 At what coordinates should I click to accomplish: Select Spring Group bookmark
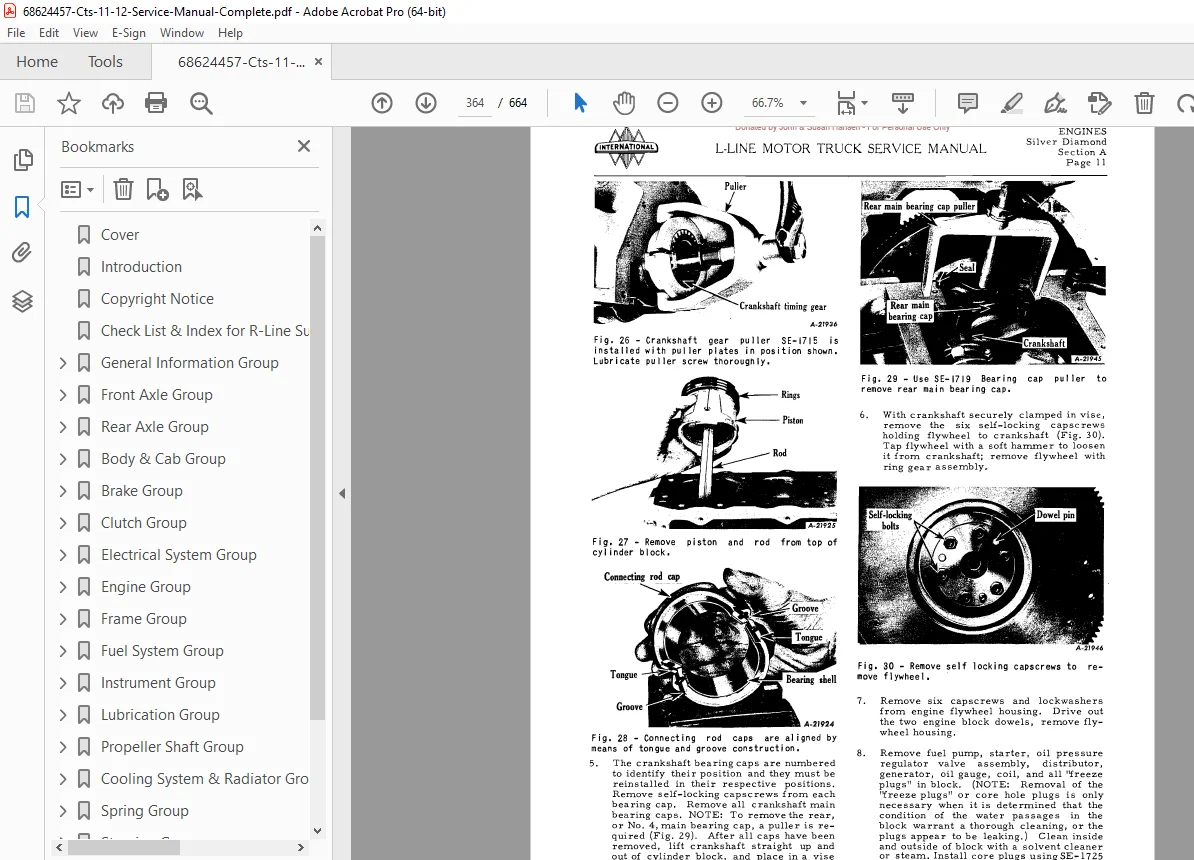pos(145,810)
